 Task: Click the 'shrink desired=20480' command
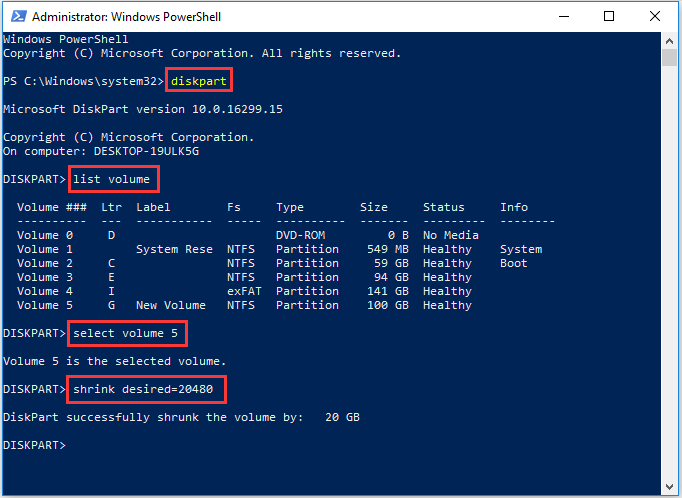point(143,389)
